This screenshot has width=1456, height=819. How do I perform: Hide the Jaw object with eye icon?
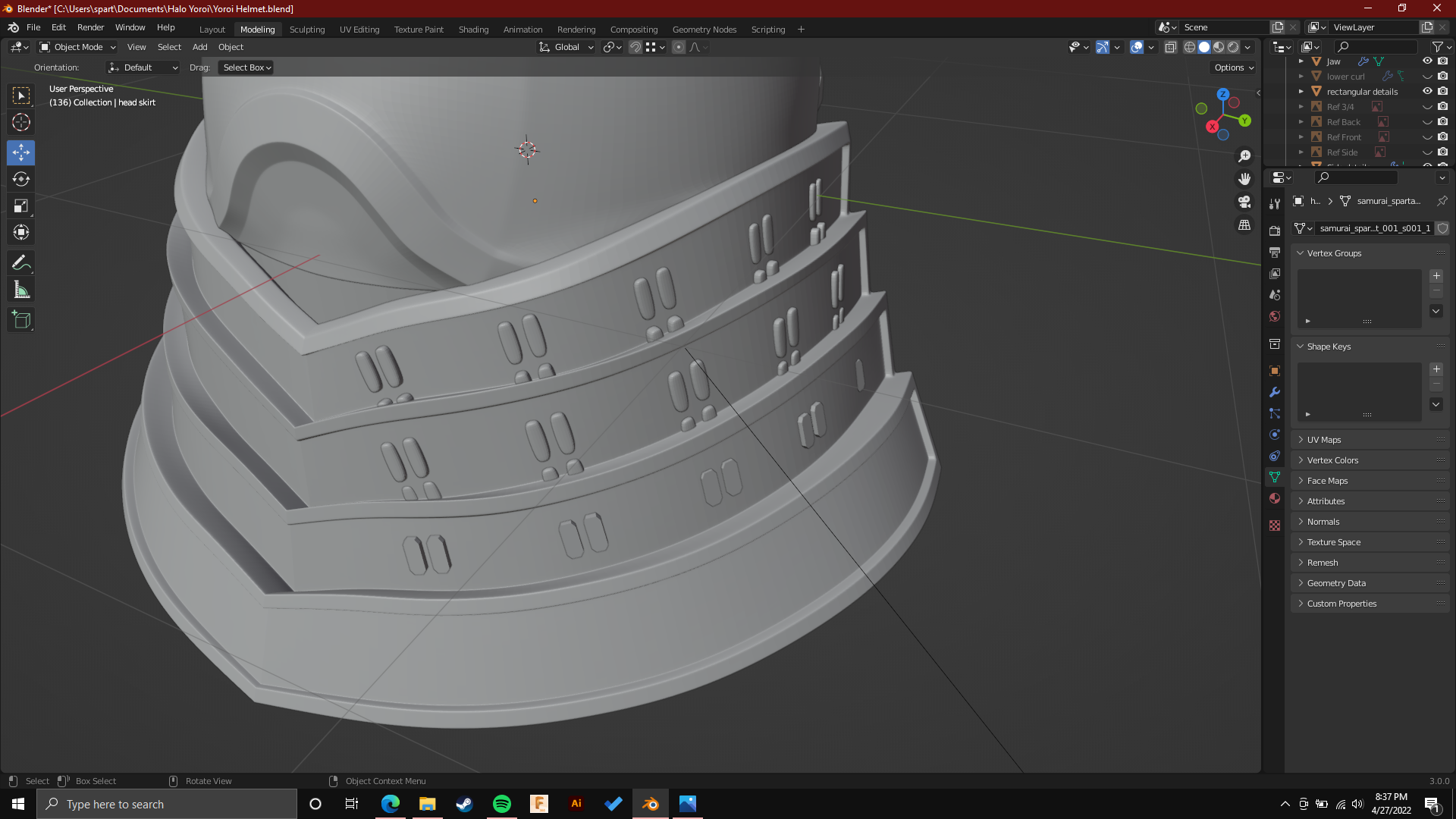click(1427, 61)
